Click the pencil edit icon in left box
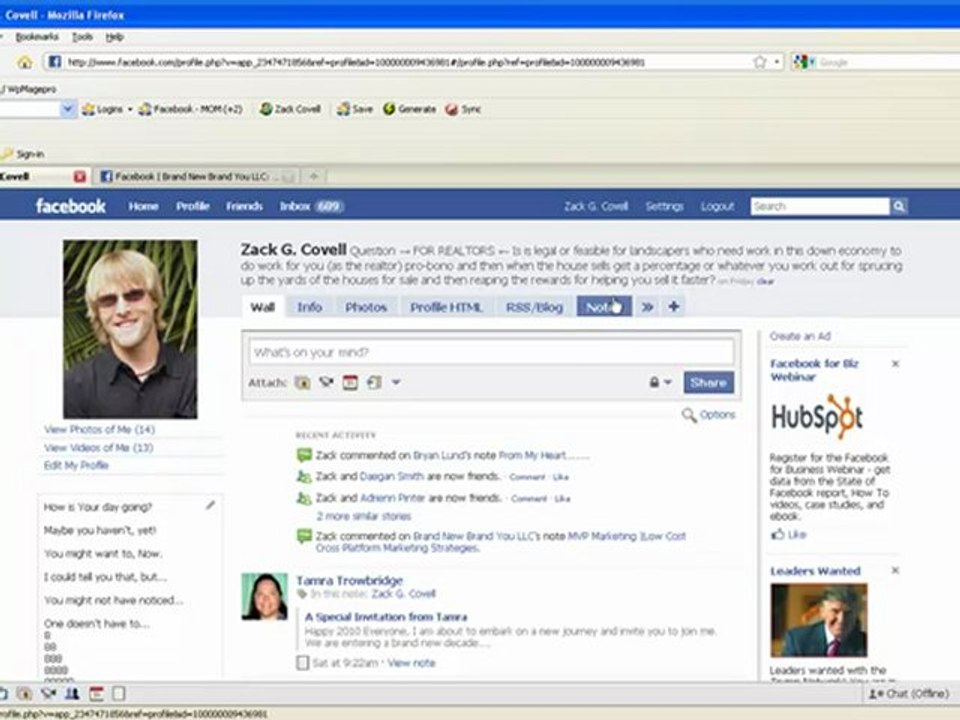This screenshot has height=720, width=960. (210, 505)
